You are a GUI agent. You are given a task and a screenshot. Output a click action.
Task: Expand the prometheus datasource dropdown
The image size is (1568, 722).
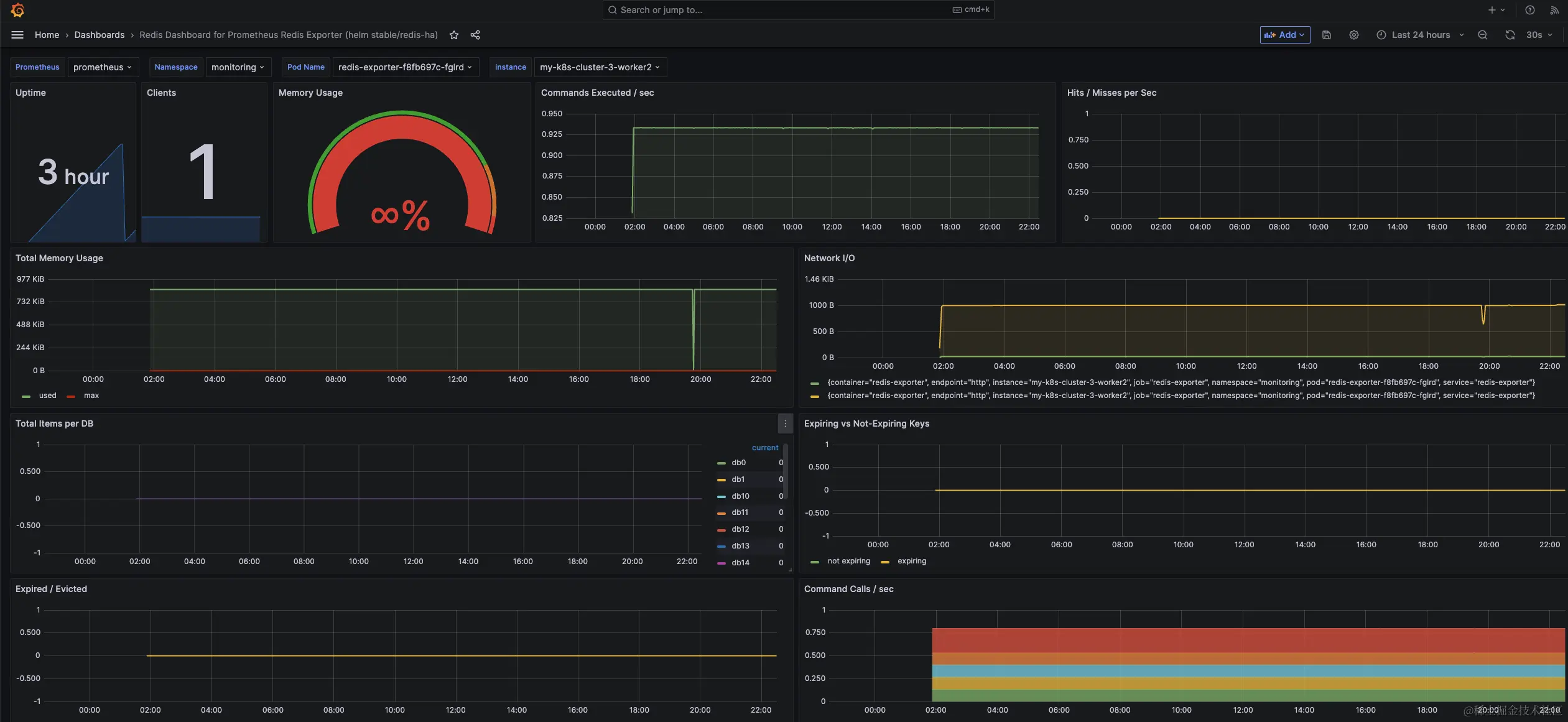(x=102, y=67)
